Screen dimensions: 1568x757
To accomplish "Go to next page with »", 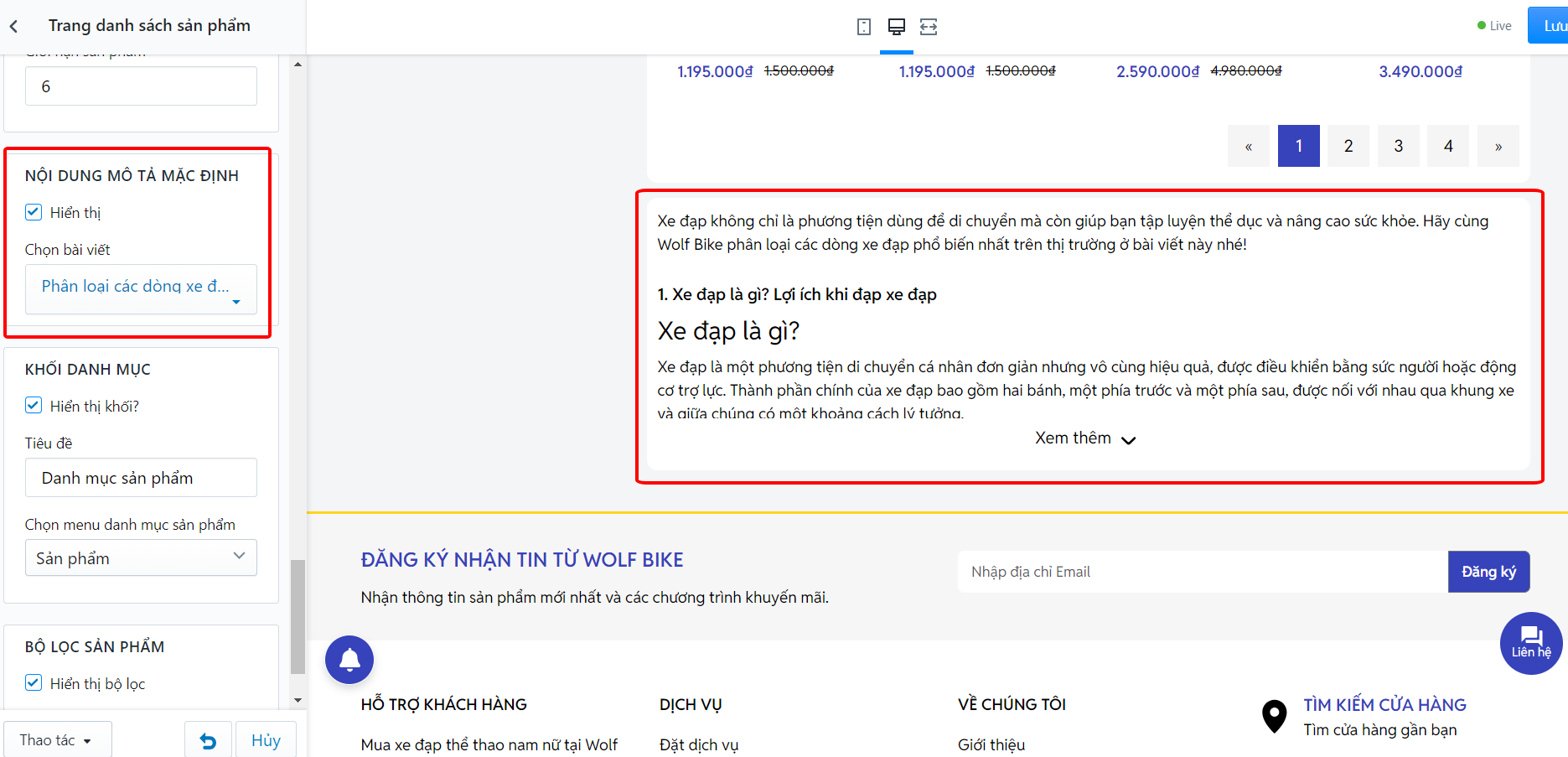I will click(x=1498, y=146).
